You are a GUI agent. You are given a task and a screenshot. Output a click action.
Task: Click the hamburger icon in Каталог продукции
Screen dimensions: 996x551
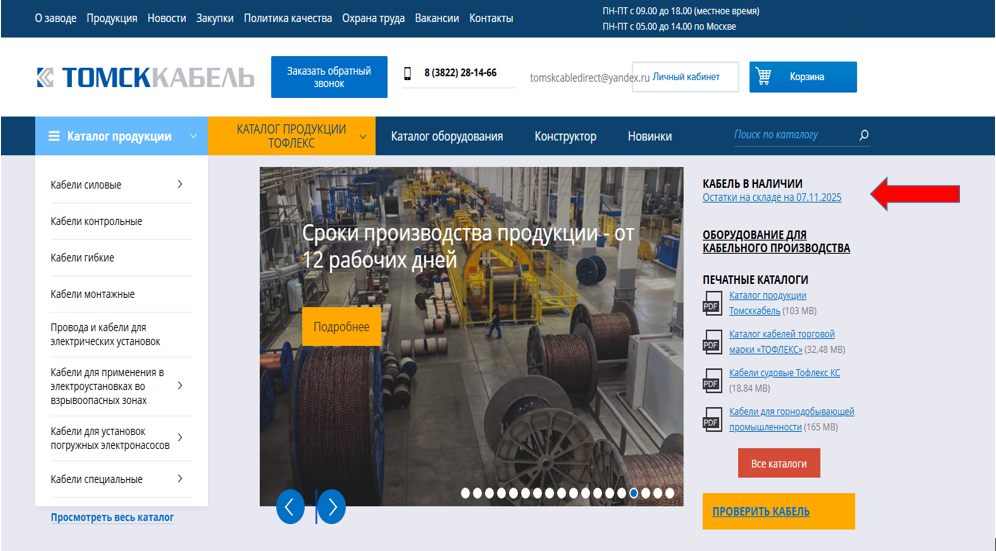(x=54, y=136)
